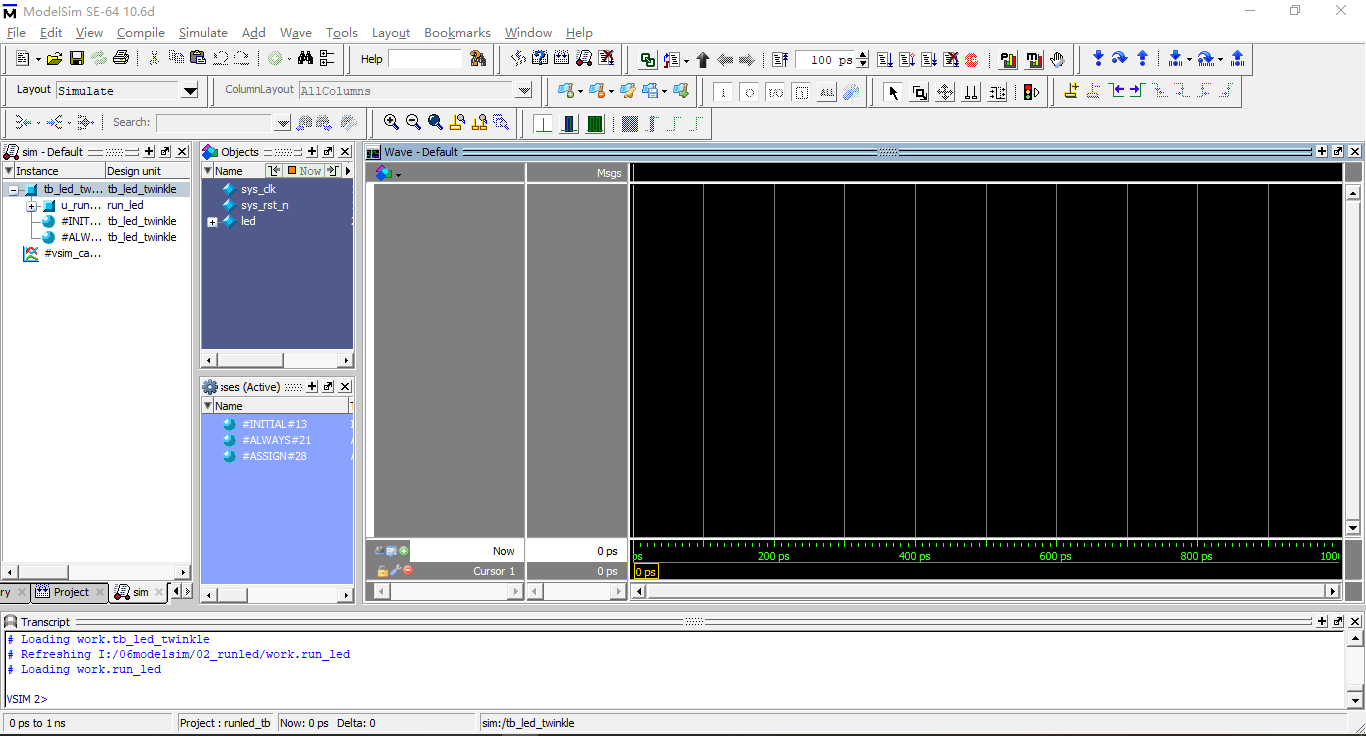Open the ColumnLayout AllColumns dropdown
This screenshot has height=736, width=1366.
tap(524, 91)
